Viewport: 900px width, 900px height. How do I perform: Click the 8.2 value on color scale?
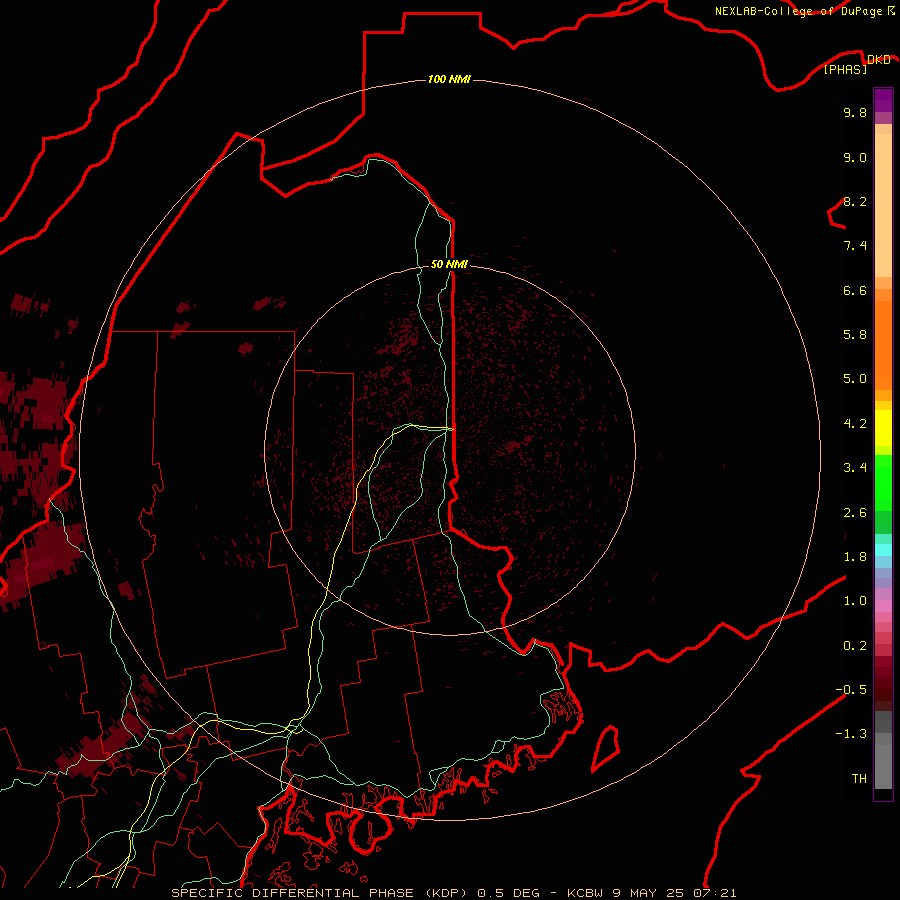(855, 201)
